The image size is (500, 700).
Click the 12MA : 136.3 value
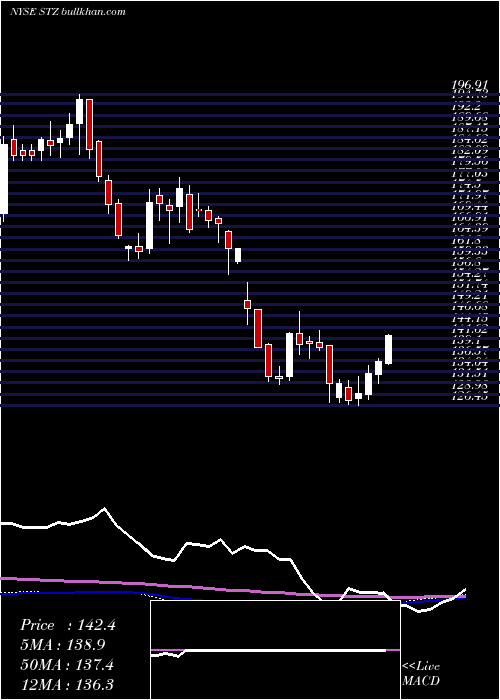click(67, 685)
